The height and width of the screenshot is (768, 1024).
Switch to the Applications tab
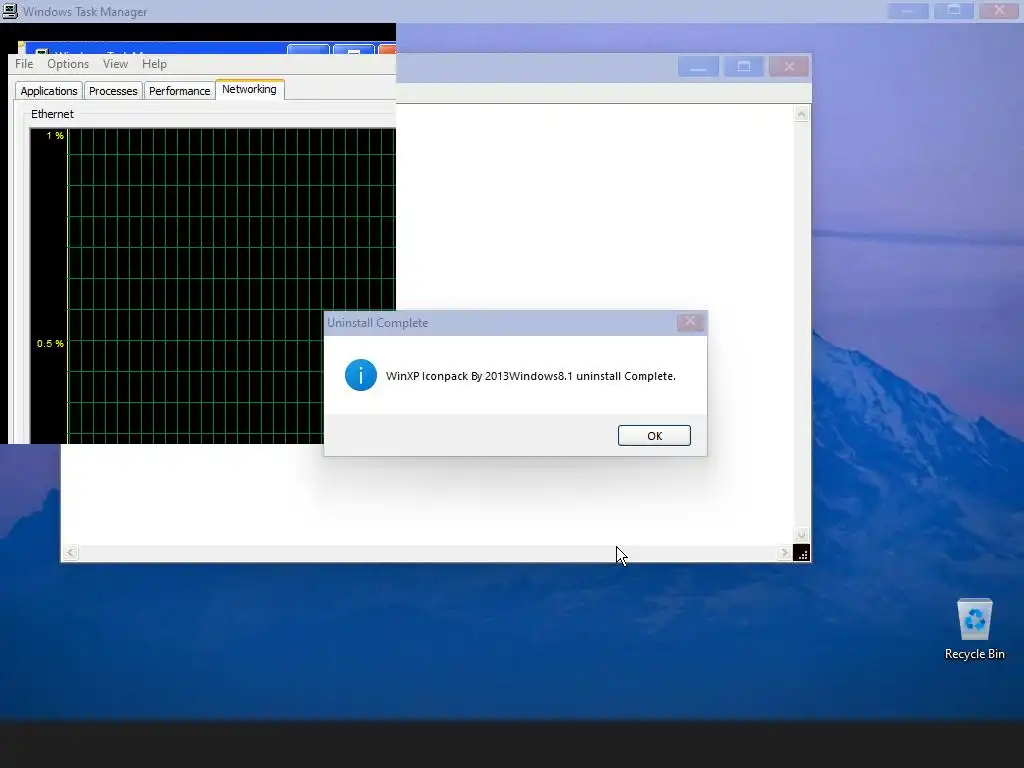tap(48, 91)
